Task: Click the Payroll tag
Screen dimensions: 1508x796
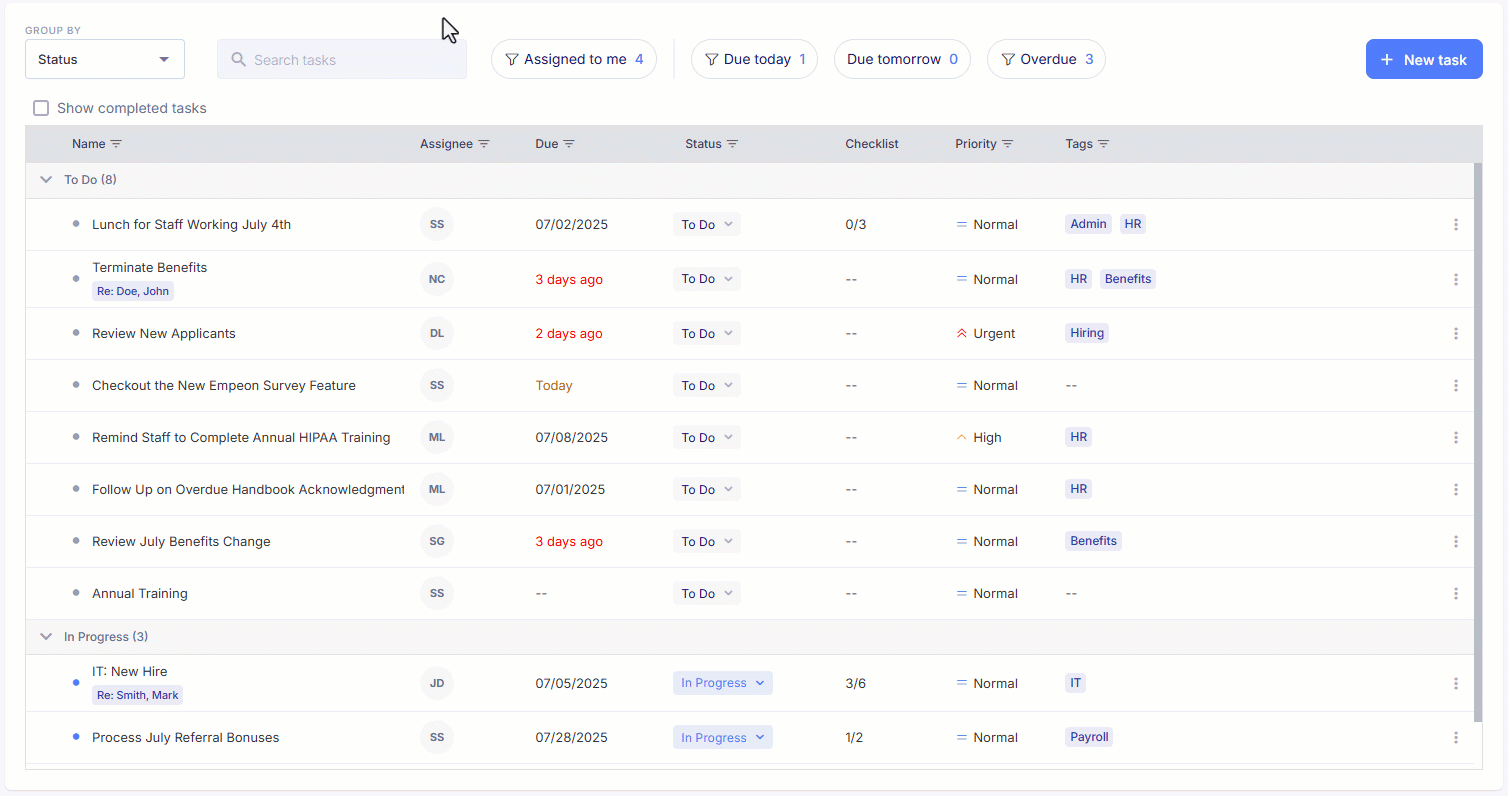Action: pyautogui.click(x=1089, y=737)
